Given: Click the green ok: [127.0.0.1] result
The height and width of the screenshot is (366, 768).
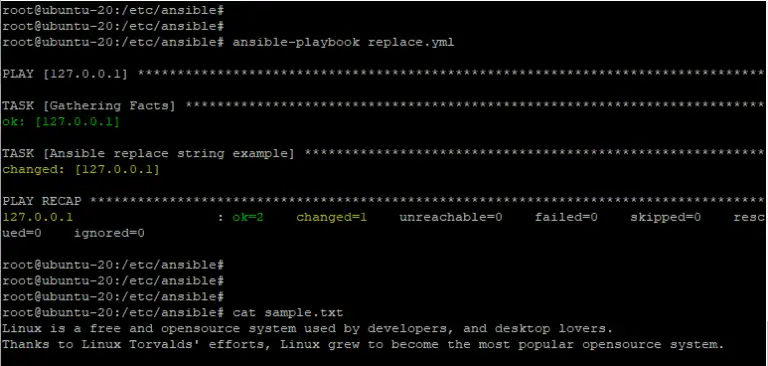Looking at the screenshot, I should (61, 122).
